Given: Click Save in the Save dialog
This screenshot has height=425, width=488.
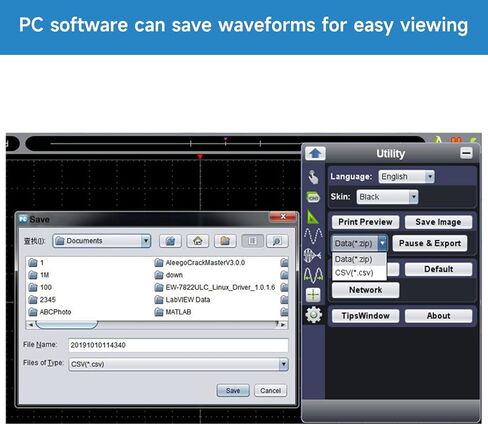Looking at the screenshot, I should point(233,390).
